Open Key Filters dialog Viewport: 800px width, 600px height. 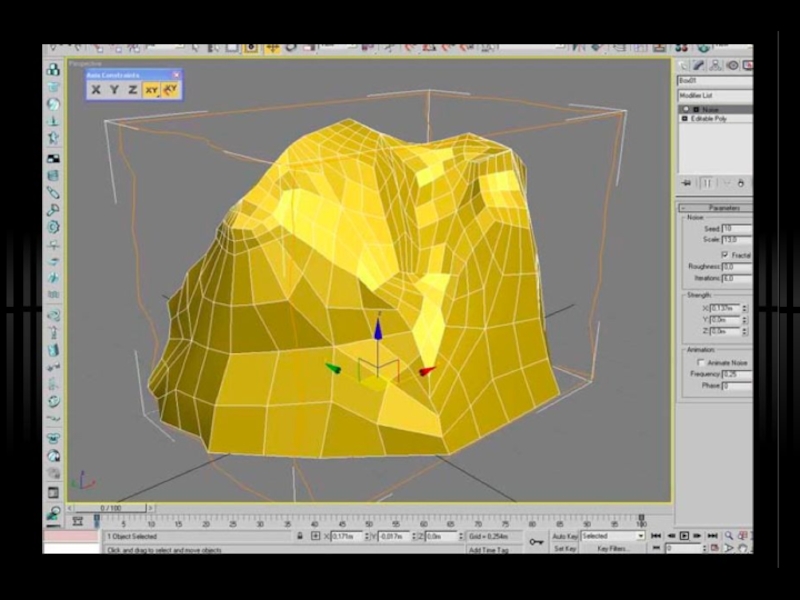pyautogui.click(x=612, y=549)
